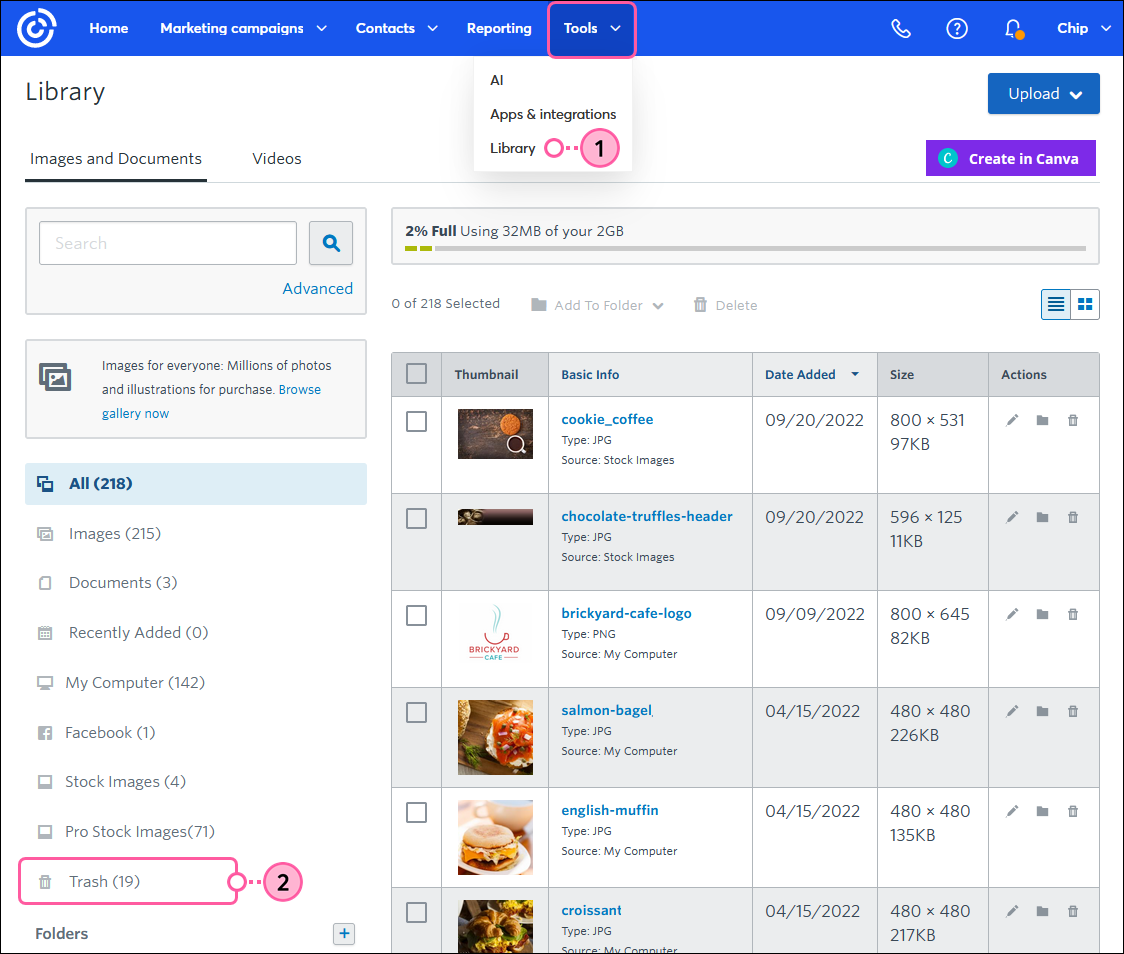The width and height of the screenshot is (1124, 954).
Task: Click the Delete selected button
Action: [x=725, y=305]
